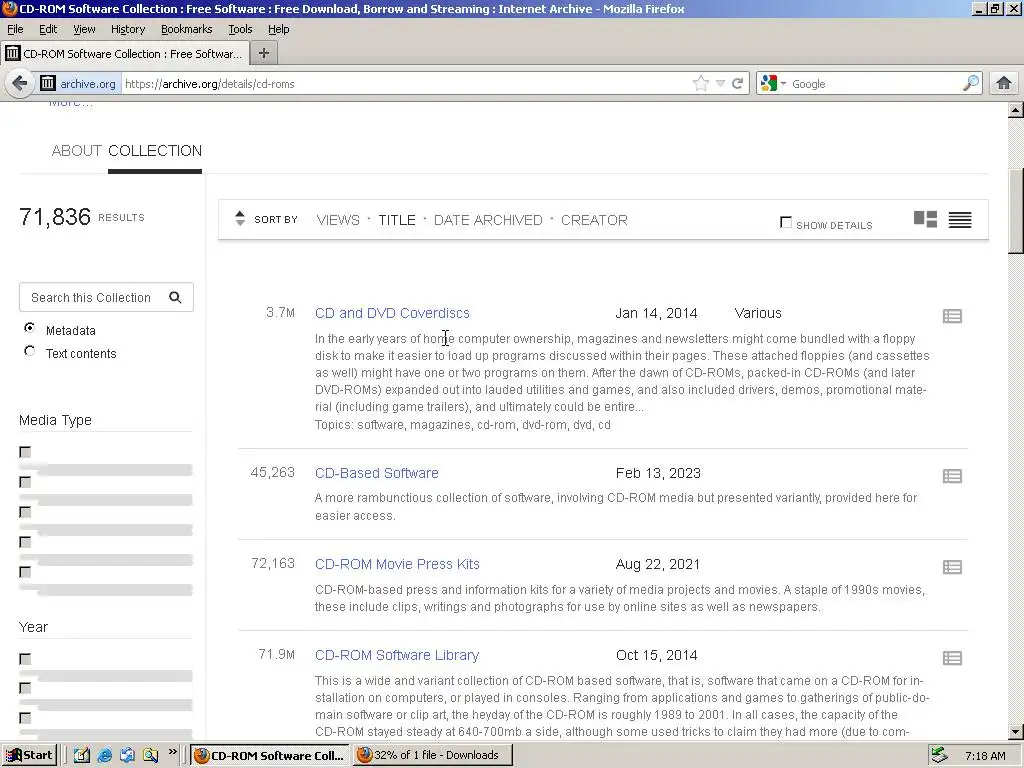Sort results by VIEWS

click(338, 220)
